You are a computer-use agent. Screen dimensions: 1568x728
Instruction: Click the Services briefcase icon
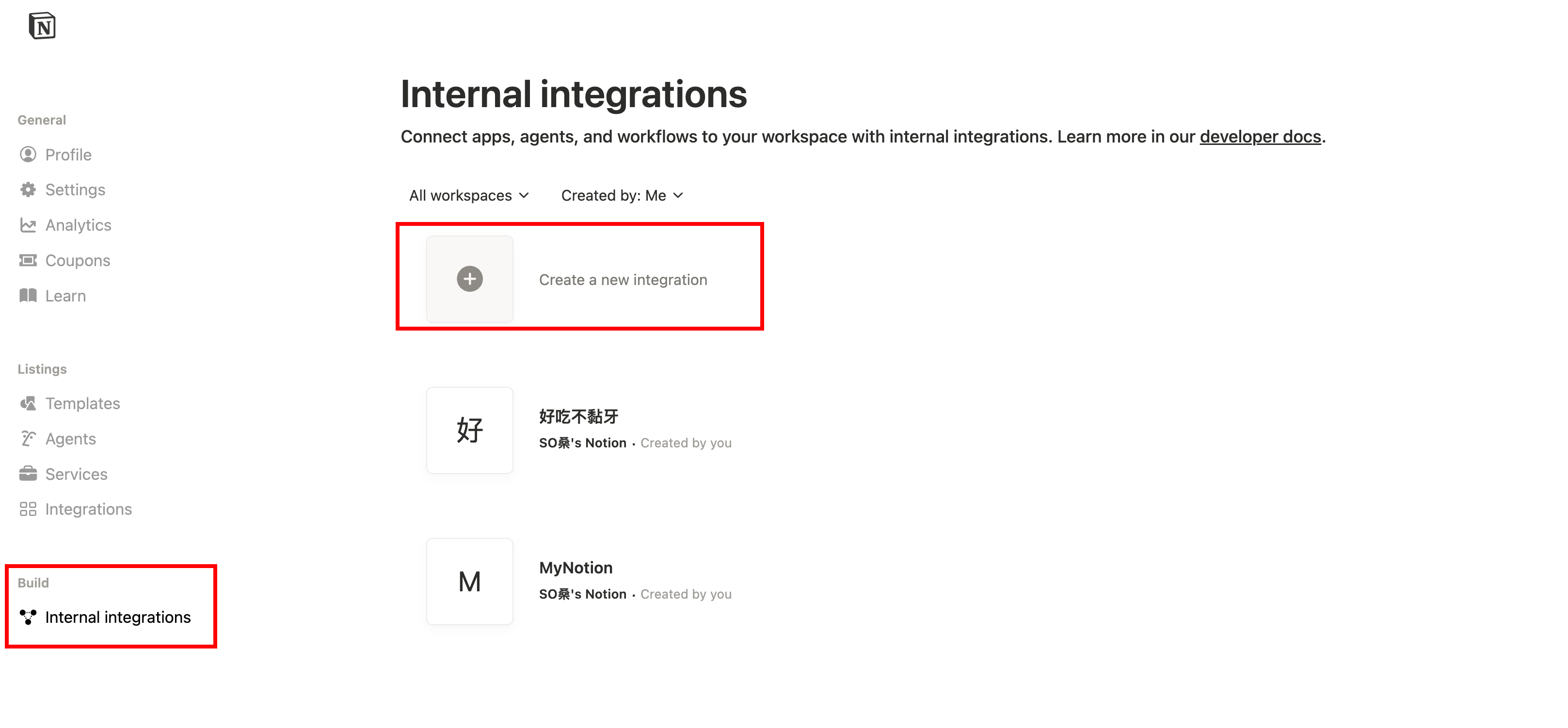[x=28, y=474]
